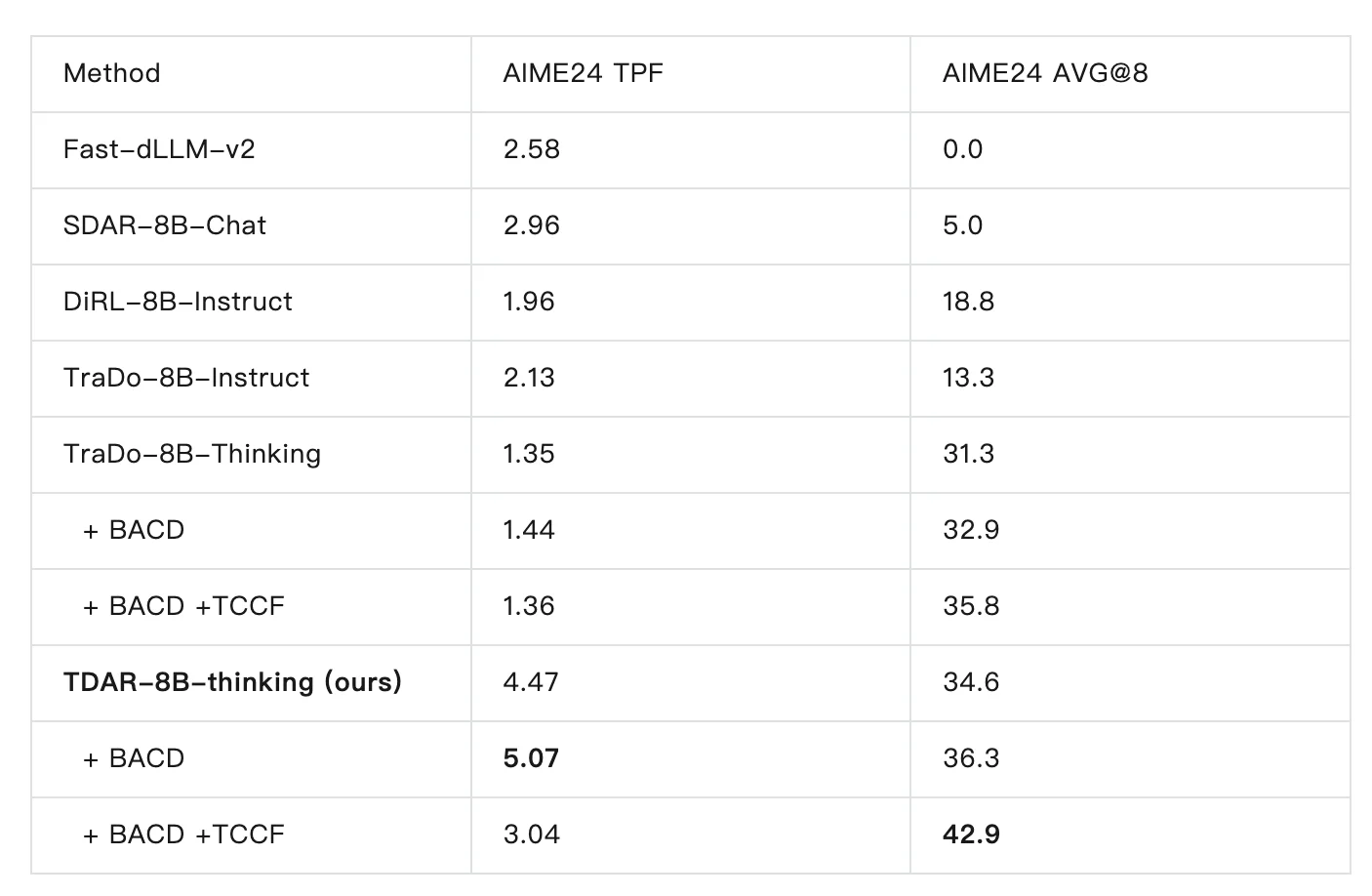Click the bold 42.9 AVG@8 value
Image resolution: width=1372 pixels, height=896 pixels.
coord(971,835)
